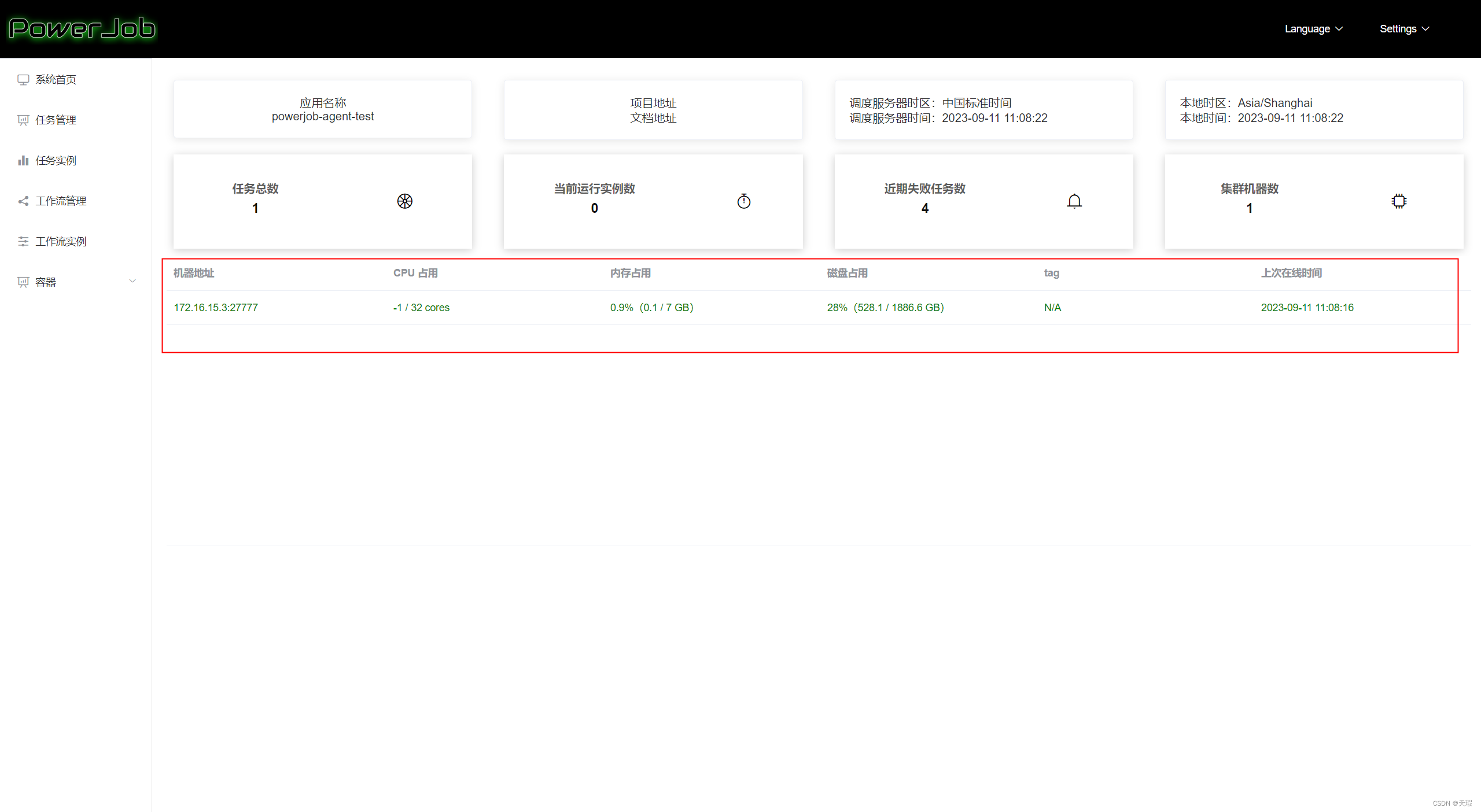
Task: Click the 系统首页 monitor icon
Action: pos(23,80)
